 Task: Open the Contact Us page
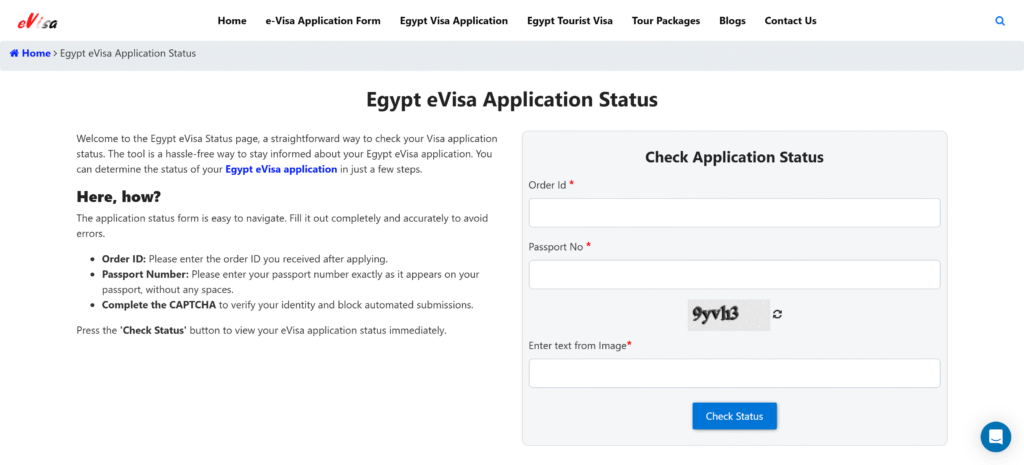tap(790, 21)
